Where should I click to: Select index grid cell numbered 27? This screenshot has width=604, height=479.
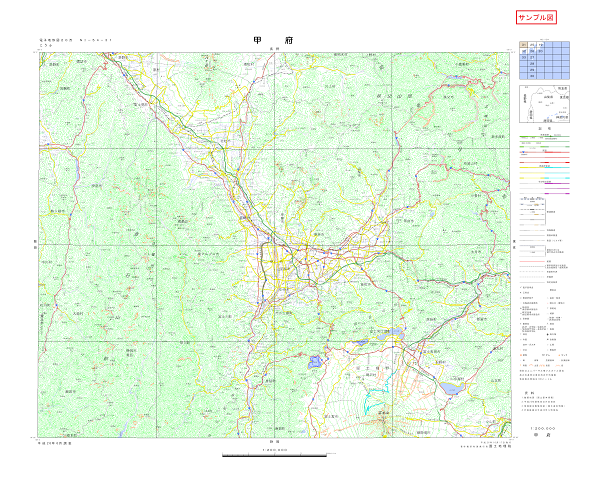click(532, 57)
